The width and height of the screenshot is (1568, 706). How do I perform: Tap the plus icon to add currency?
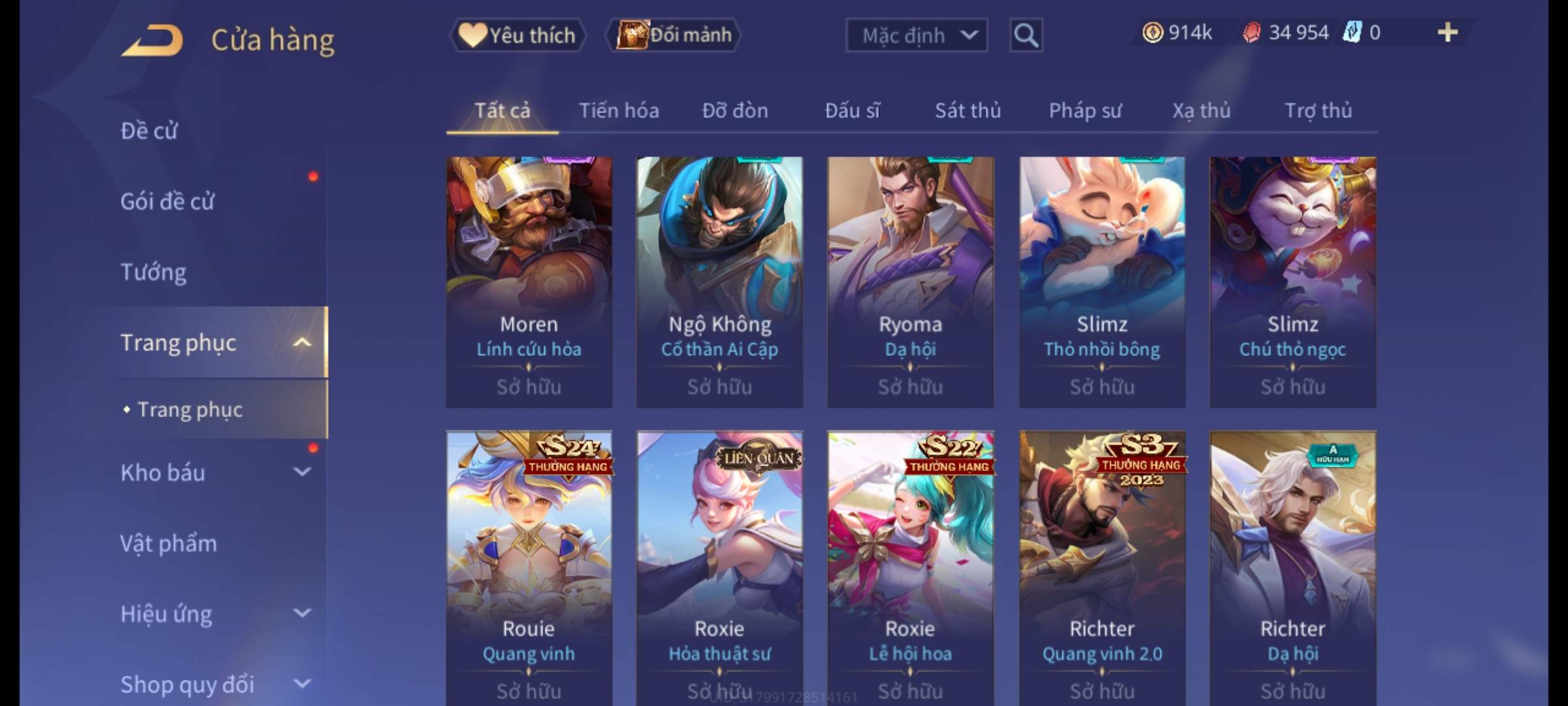(1448, 33)
